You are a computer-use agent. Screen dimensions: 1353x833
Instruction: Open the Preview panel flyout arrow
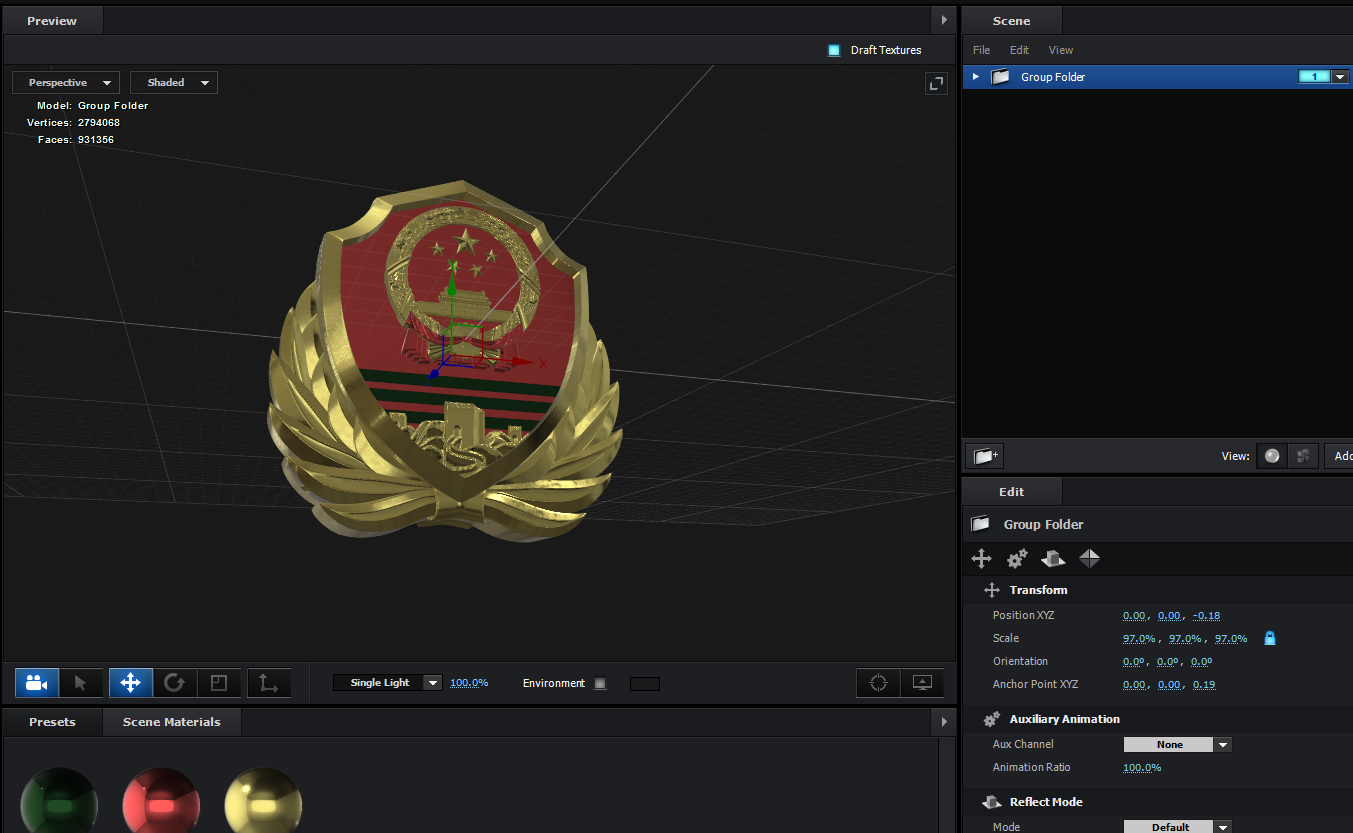[943, 20]
